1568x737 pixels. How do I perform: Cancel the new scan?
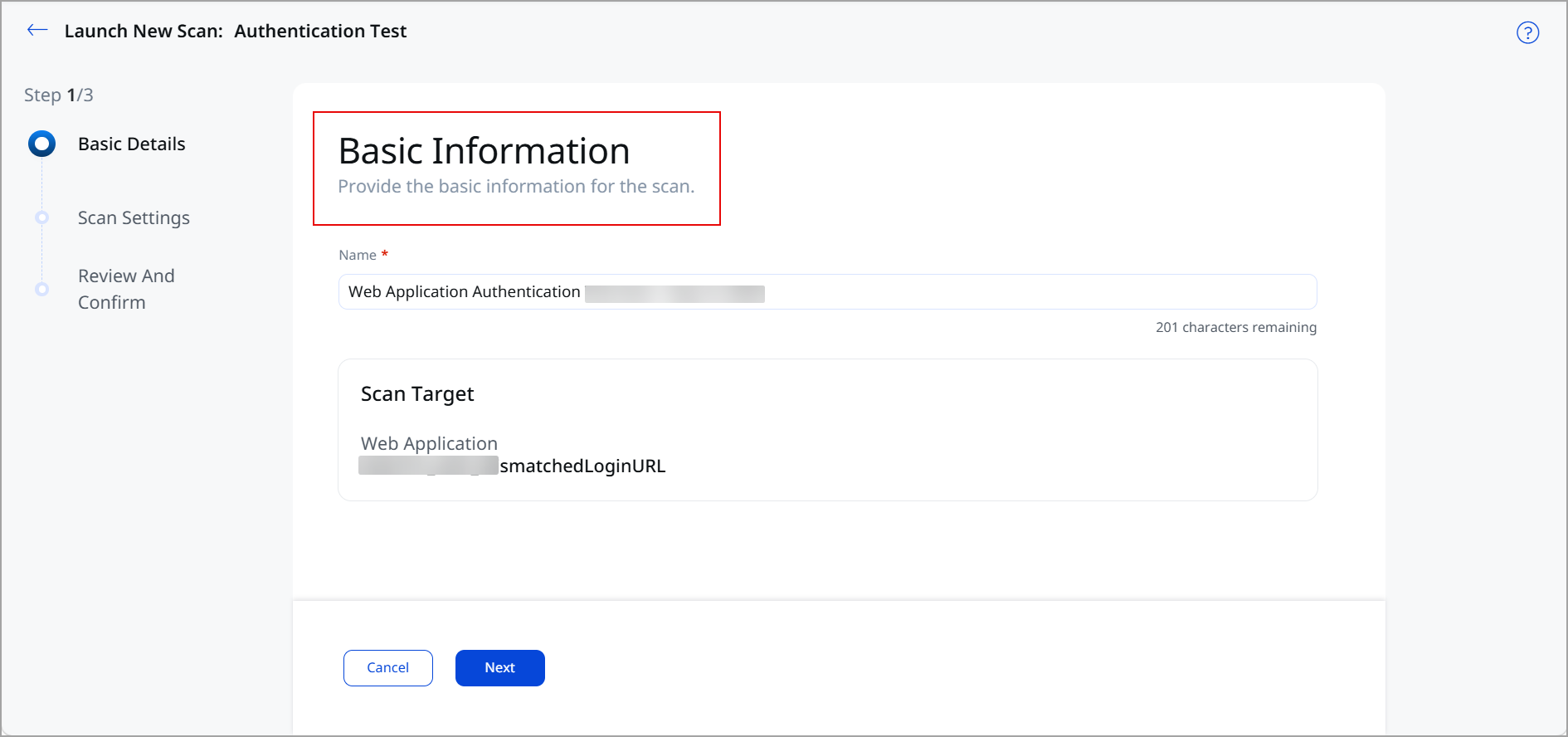(x=387, y=668)
